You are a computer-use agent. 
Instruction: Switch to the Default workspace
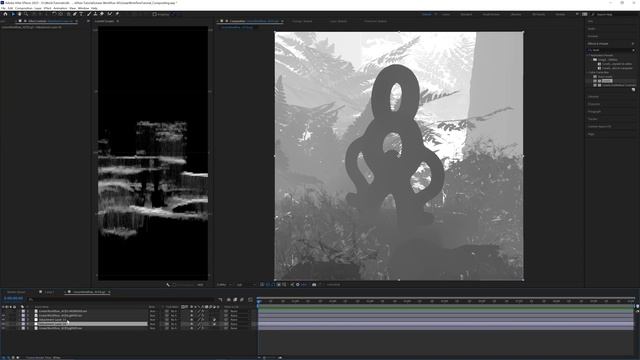pyautogui.click(x=427, y=14)
